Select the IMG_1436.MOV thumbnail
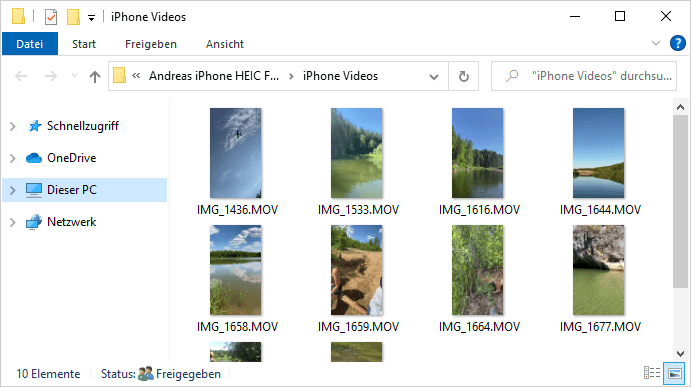The image size is (691, 387). (235, 153)
